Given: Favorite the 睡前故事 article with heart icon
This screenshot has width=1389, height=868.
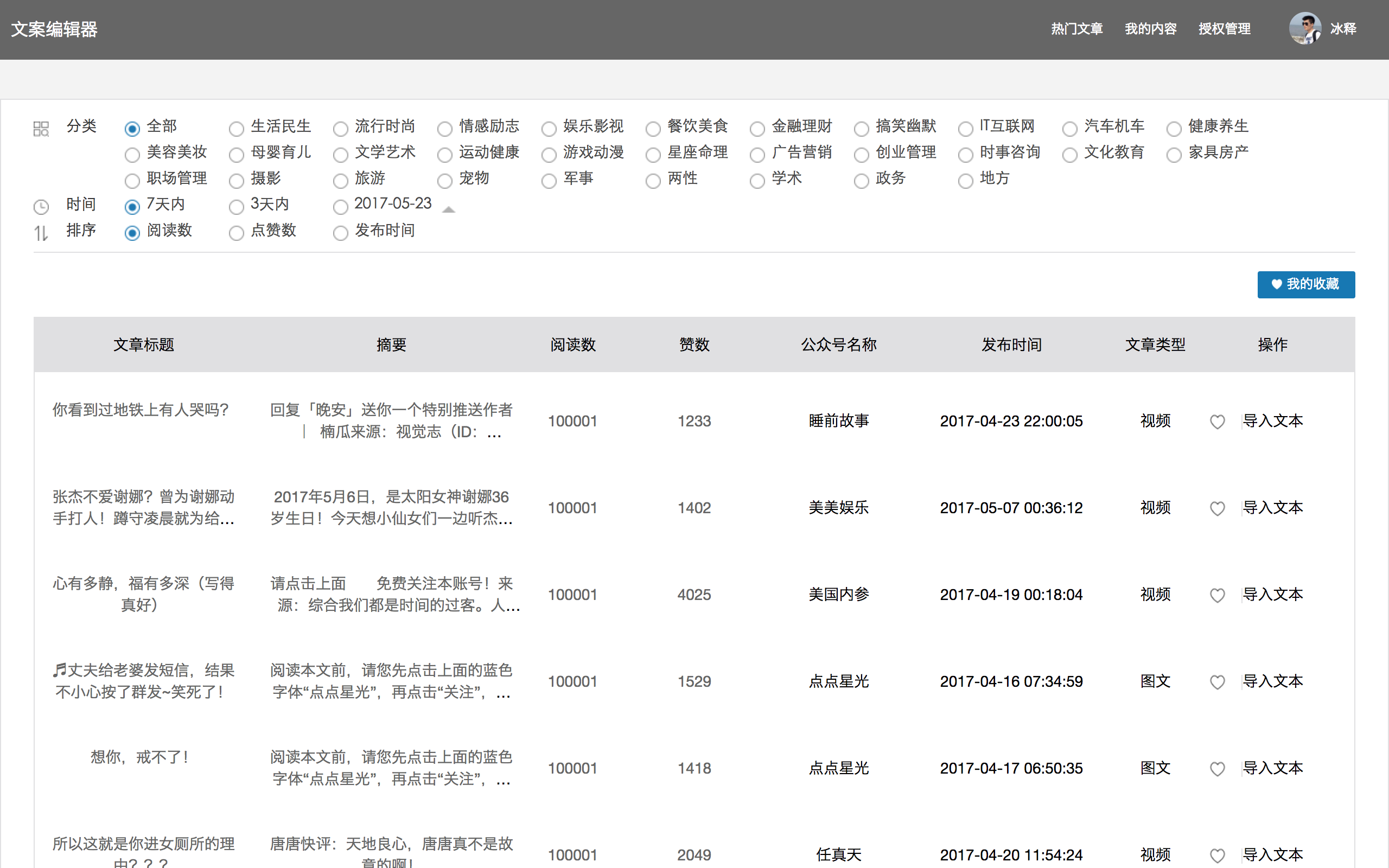Looking at the screenshot, I should click(1217, 422).
